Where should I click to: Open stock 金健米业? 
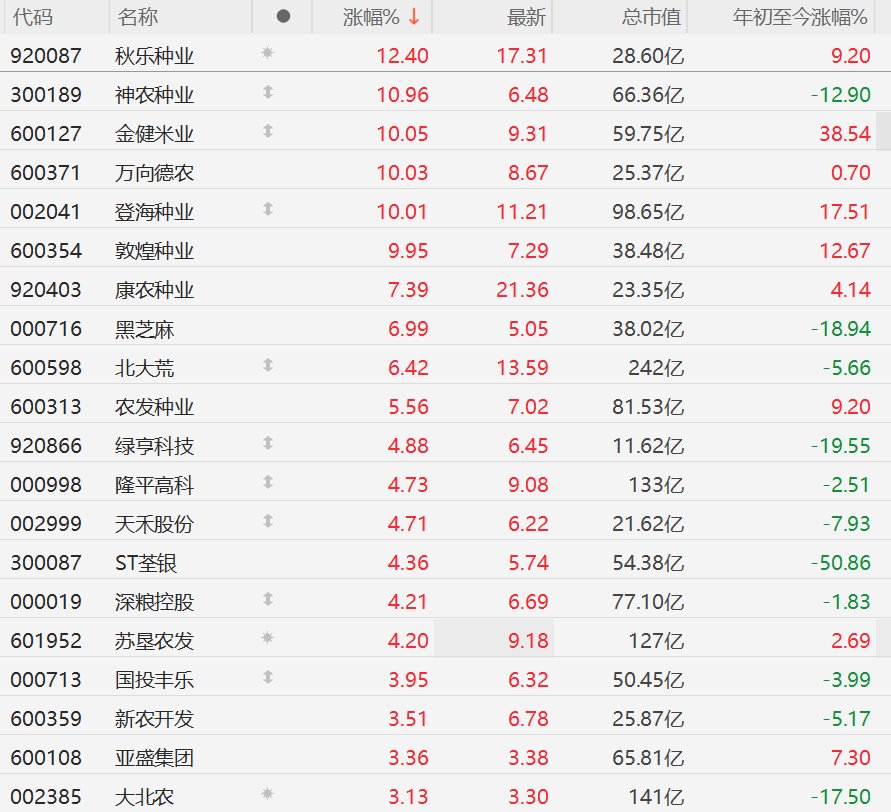coord(155,134)
